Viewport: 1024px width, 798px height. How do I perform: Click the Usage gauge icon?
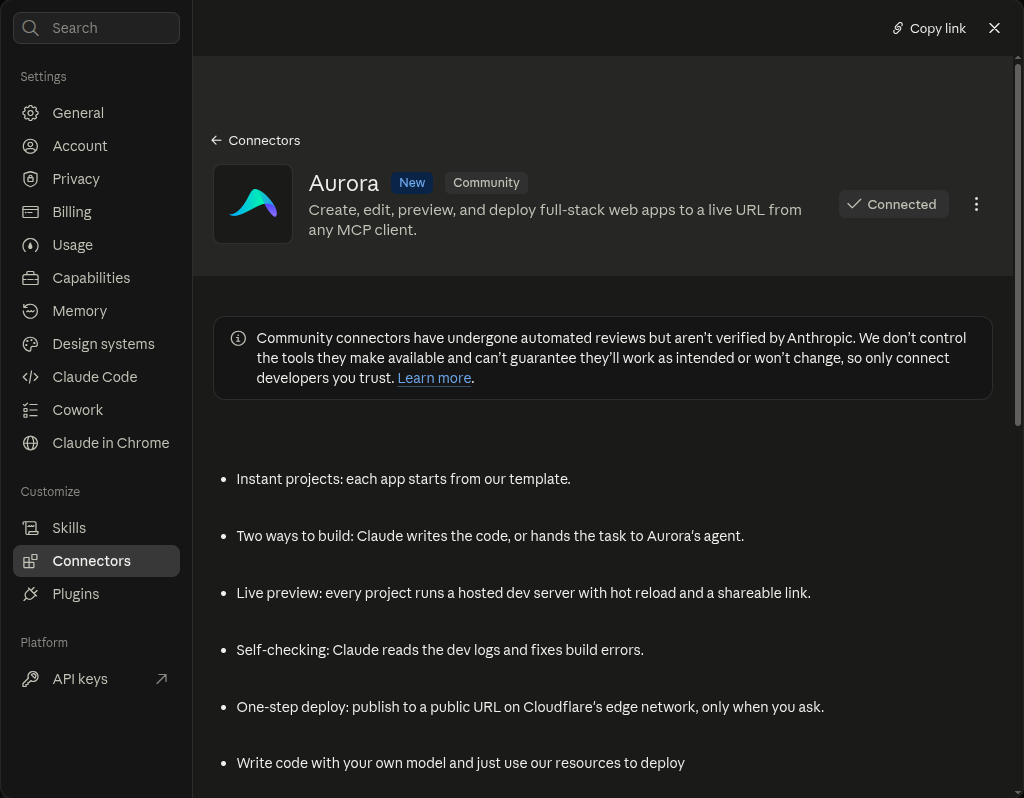(x=30, y=245)
